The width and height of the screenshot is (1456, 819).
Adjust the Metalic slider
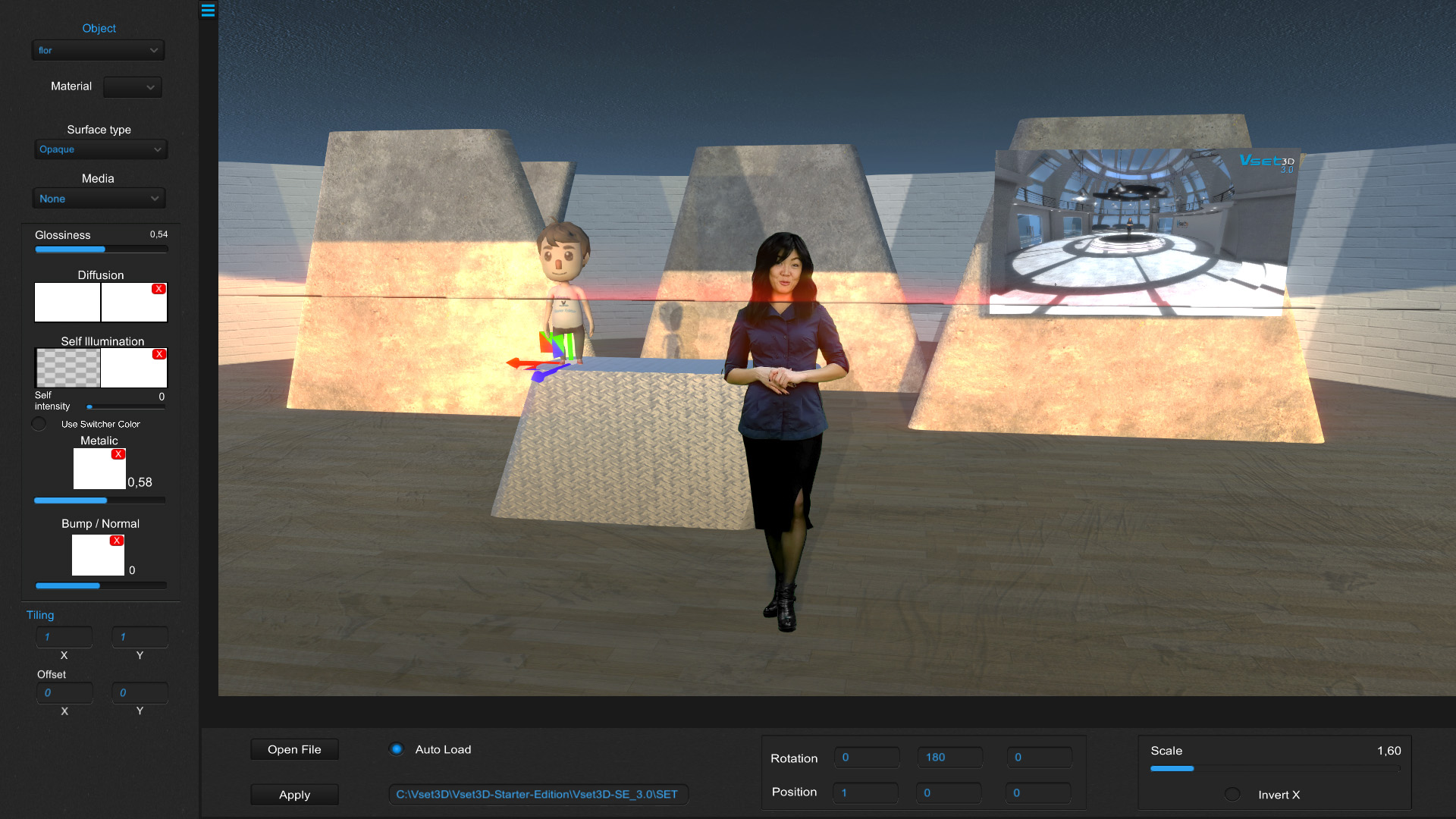(99, 500)
